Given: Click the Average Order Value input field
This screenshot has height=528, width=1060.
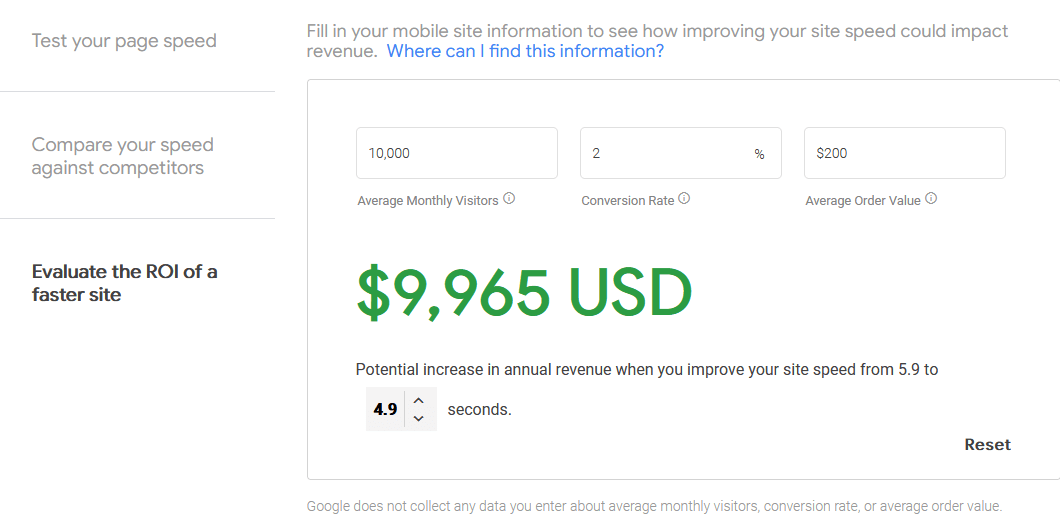Looking at the screenshot, I should (x=905, y=153).
